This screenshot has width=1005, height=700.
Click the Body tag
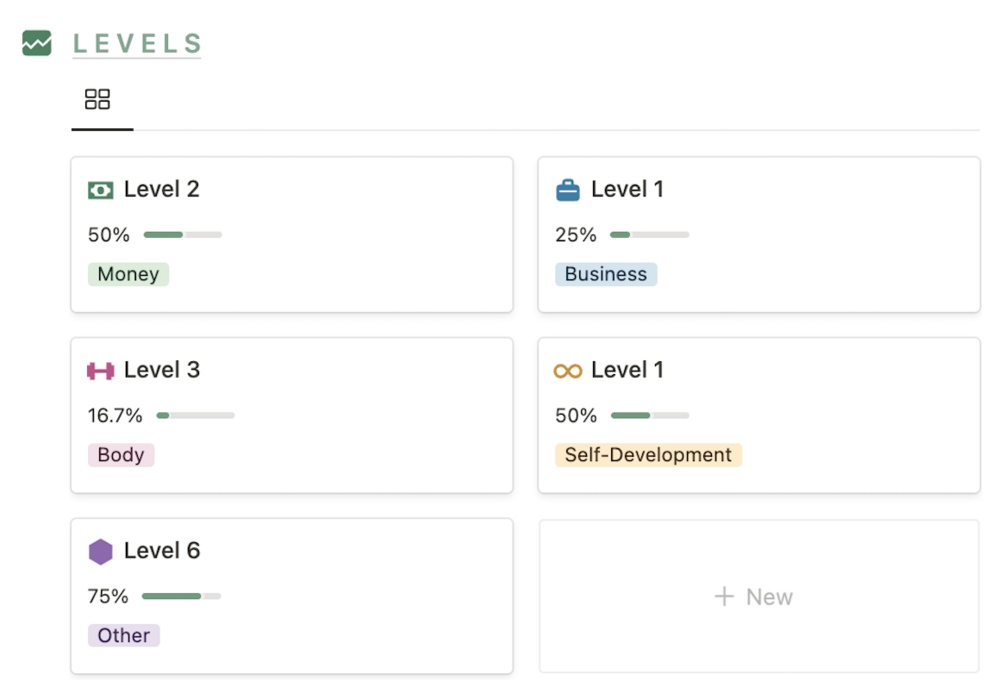(x=121, y=455)
